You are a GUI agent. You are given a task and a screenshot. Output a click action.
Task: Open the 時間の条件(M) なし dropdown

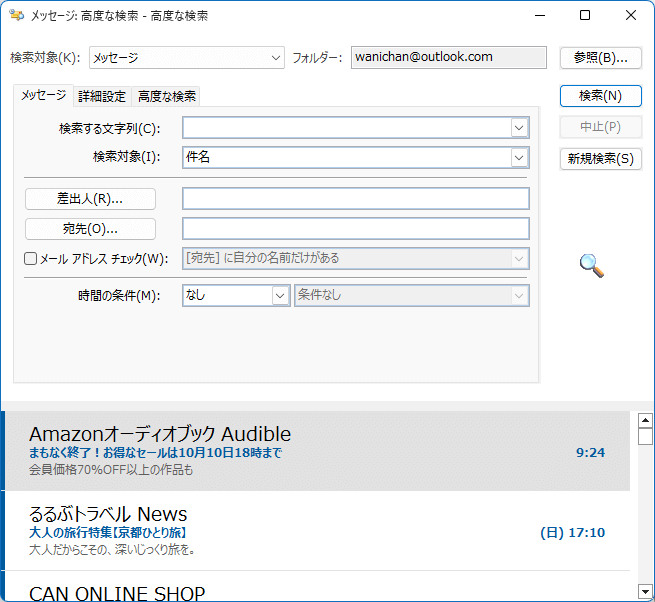click(236, 295)
